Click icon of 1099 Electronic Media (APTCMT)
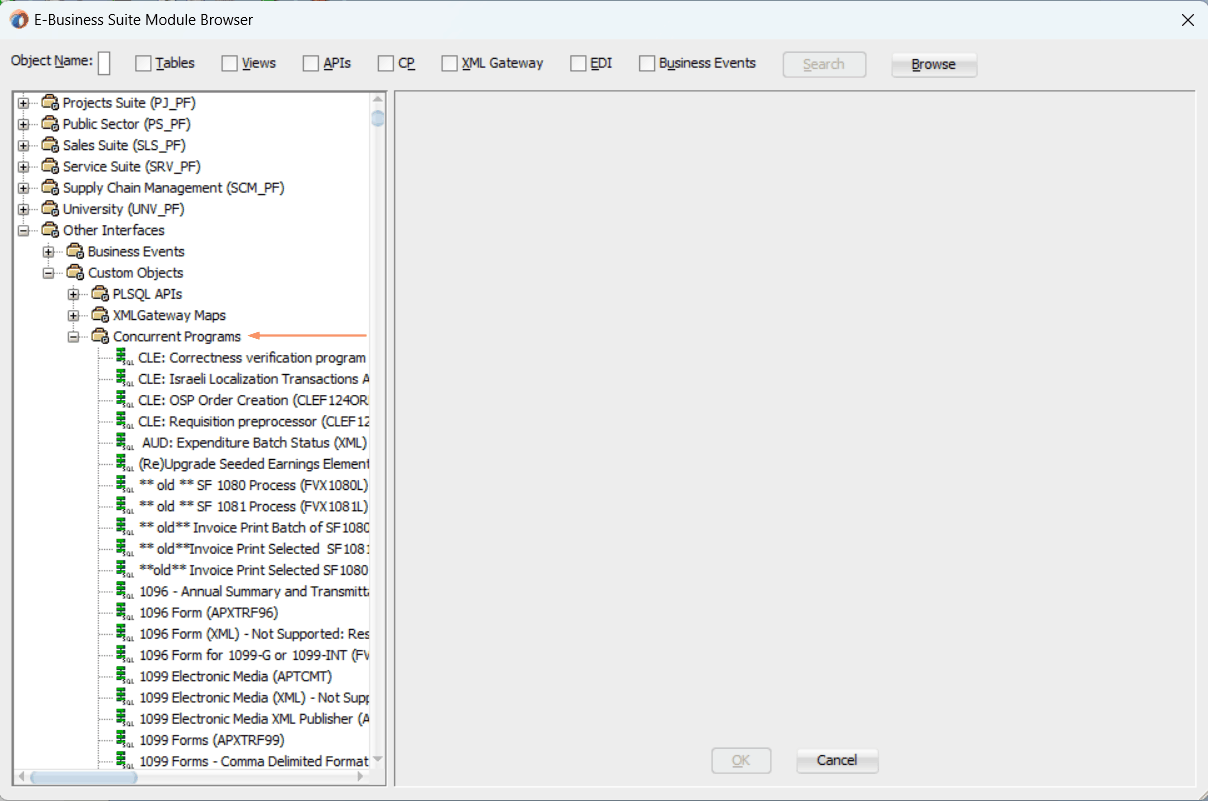This screenshot has width=1208, height=801. [125, 676]
